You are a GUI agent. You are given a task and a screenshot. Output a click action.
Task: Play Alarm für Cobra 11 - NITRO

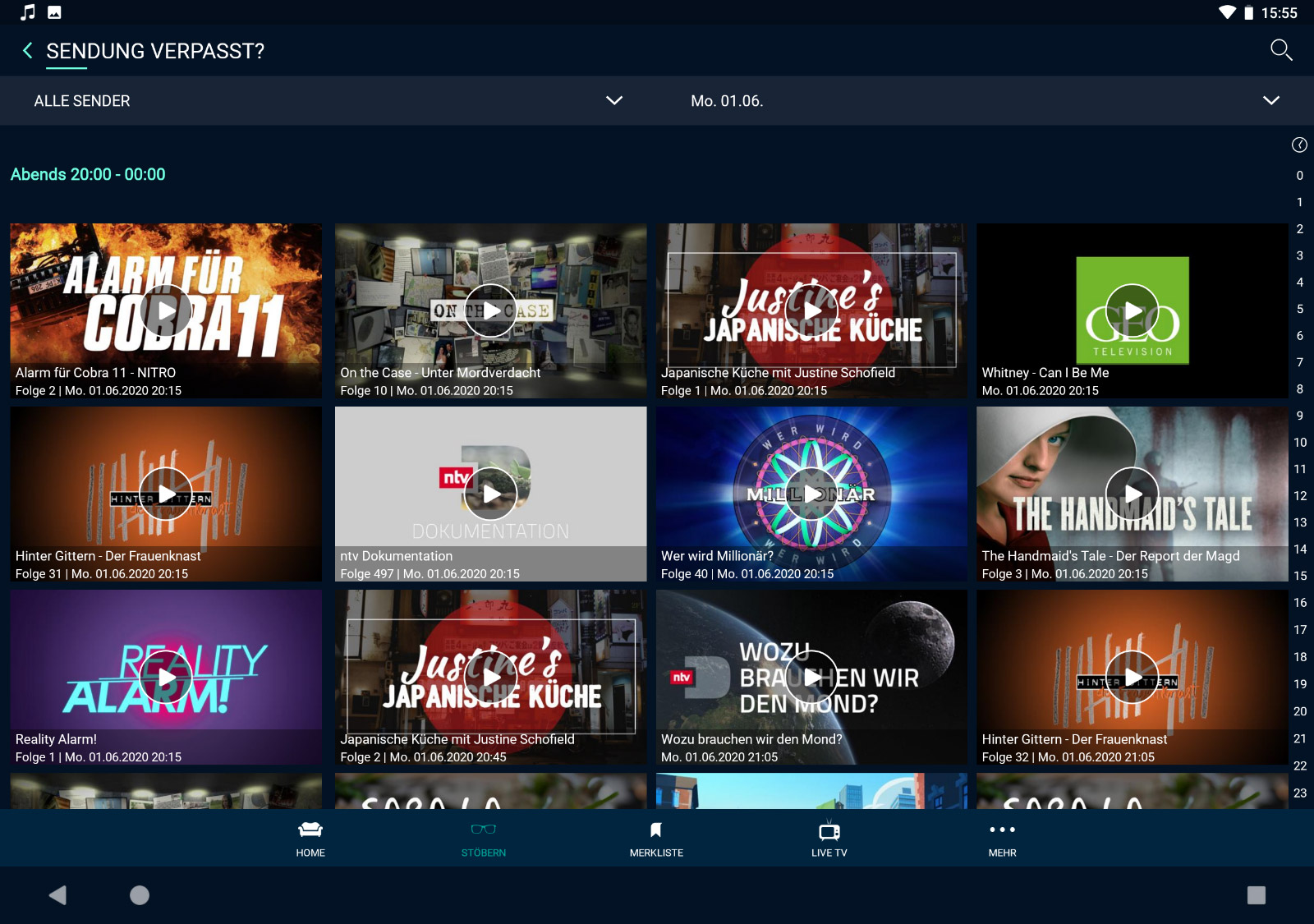coord(166,310)
